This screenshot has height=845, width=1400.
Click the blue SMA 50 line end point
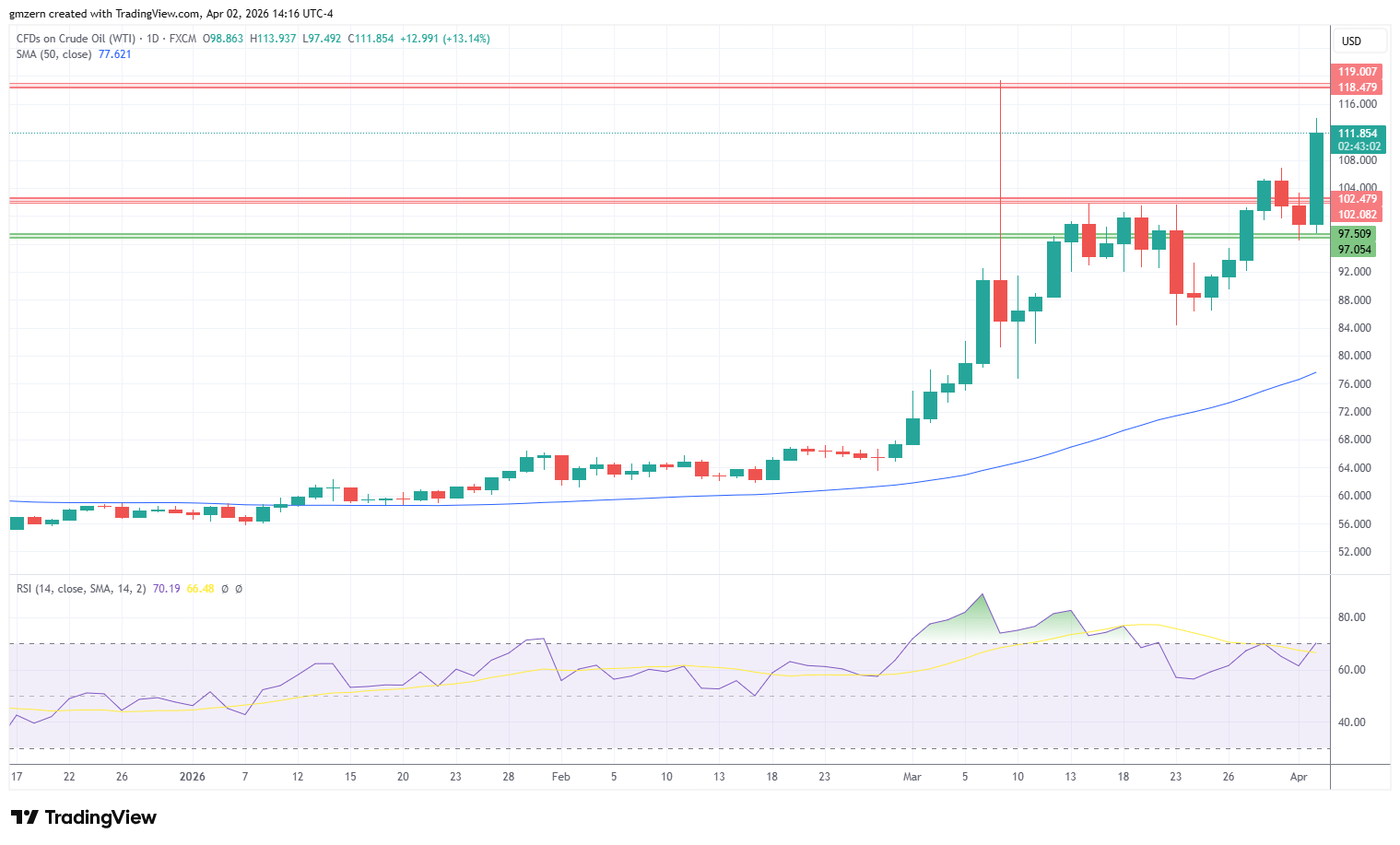click(1315, 373)
